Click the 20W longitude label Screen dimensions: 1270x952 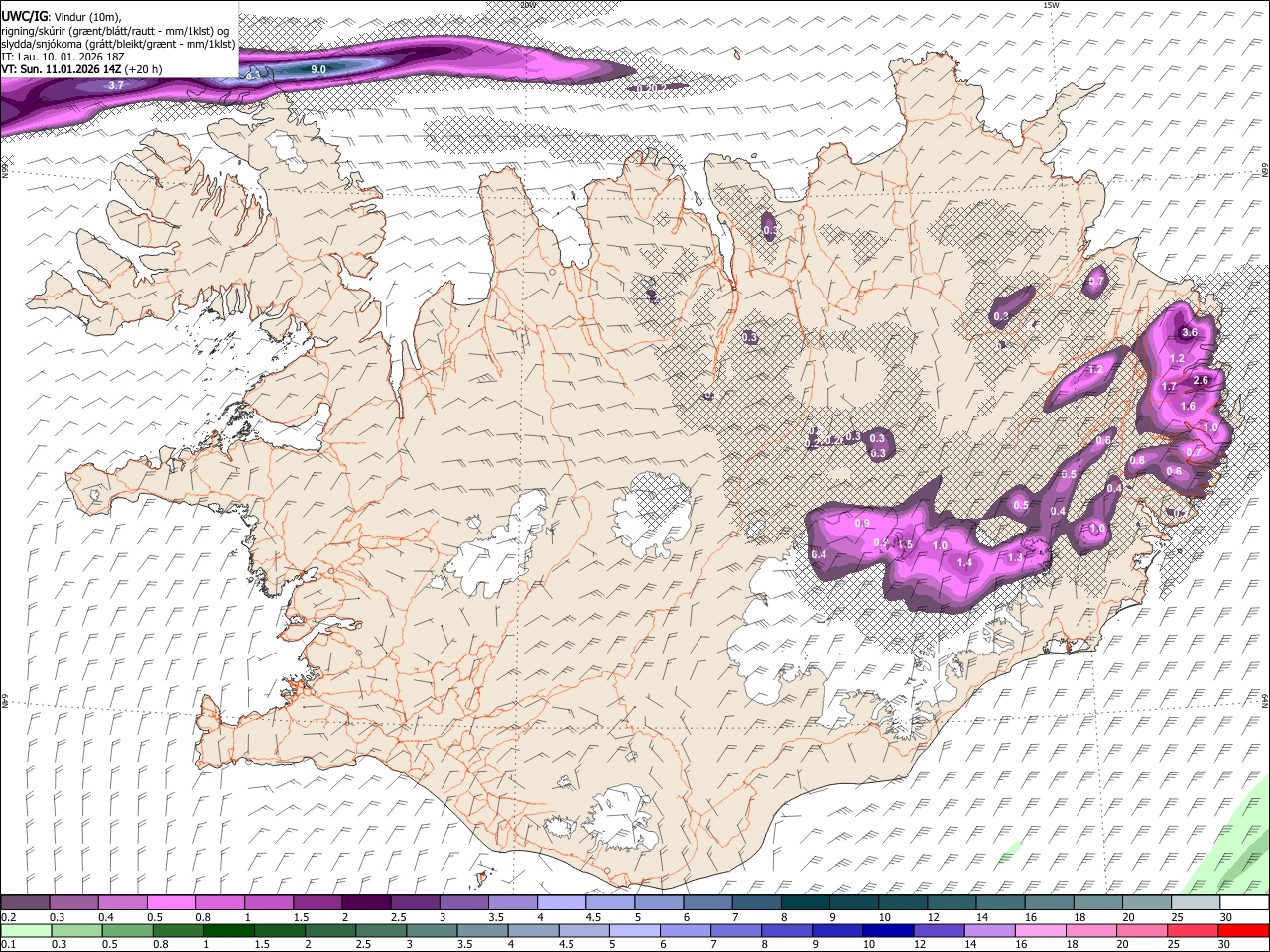pos(528,5)
